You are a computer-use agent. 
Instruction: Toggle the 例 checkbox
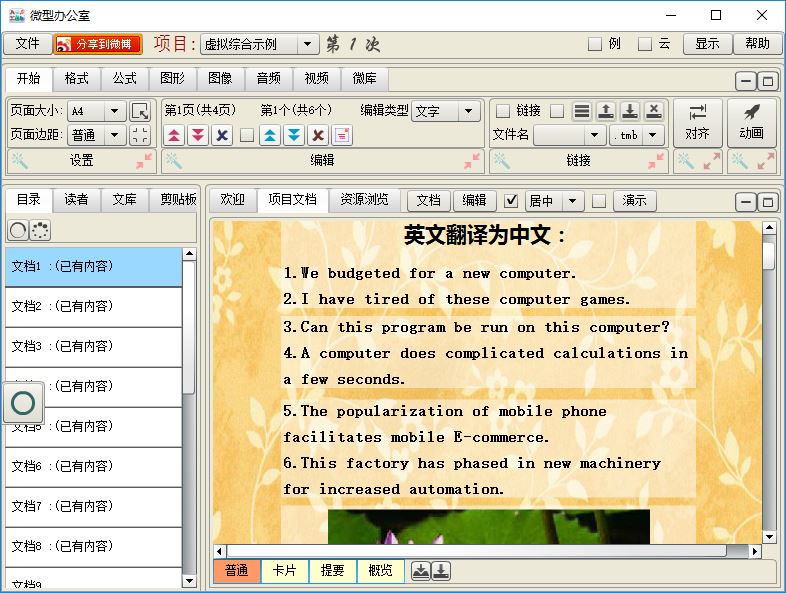click(x=595, y=44)
